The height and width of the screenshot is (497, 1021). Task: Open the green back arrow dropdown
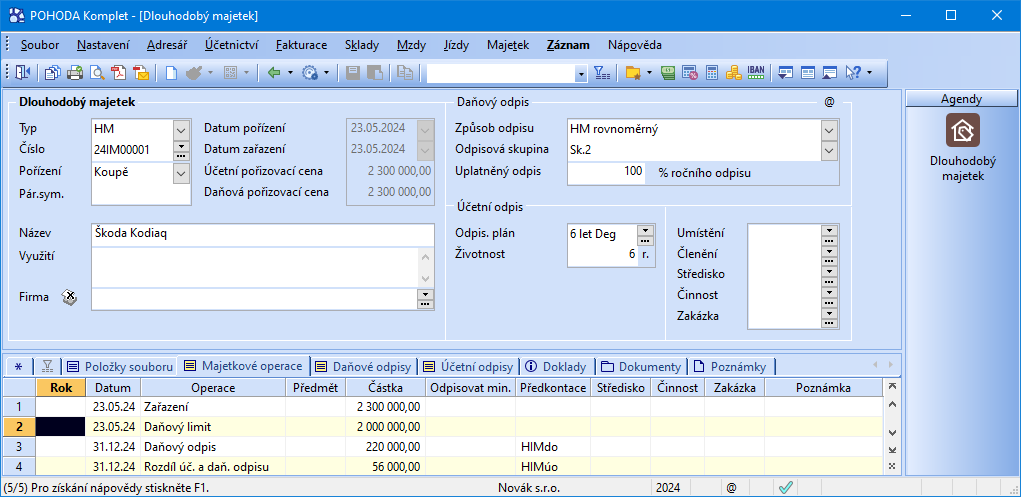pyautogui.click(x=290, y=74)
